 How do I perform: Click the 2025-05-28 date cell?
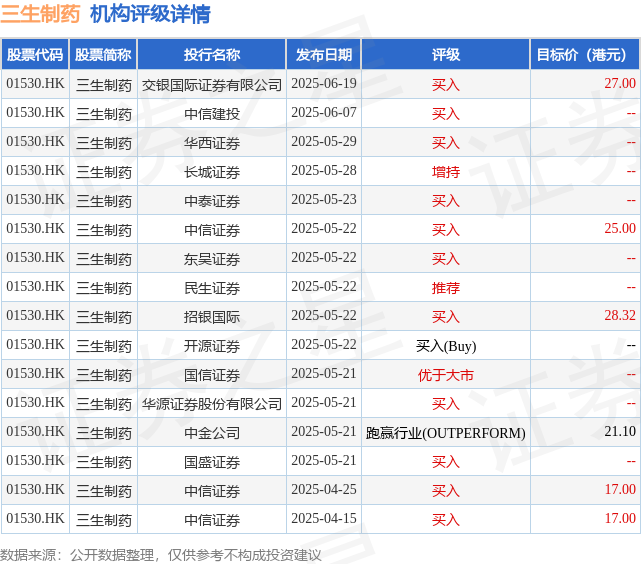coord(324,171)
